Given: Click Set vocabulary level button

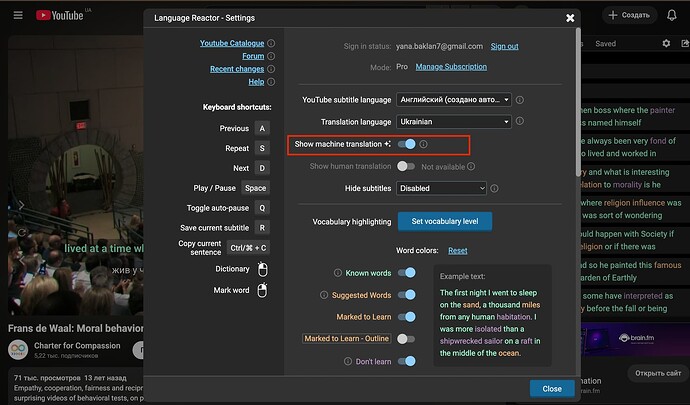Looking at the screenshot, I should pyautogui.click(x=445, y=221).
